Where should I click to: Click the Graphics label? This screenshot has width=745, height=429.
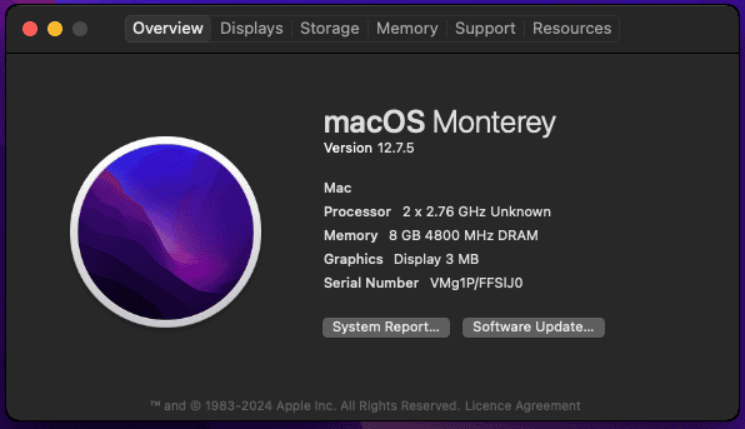click(x=353, y=259)
